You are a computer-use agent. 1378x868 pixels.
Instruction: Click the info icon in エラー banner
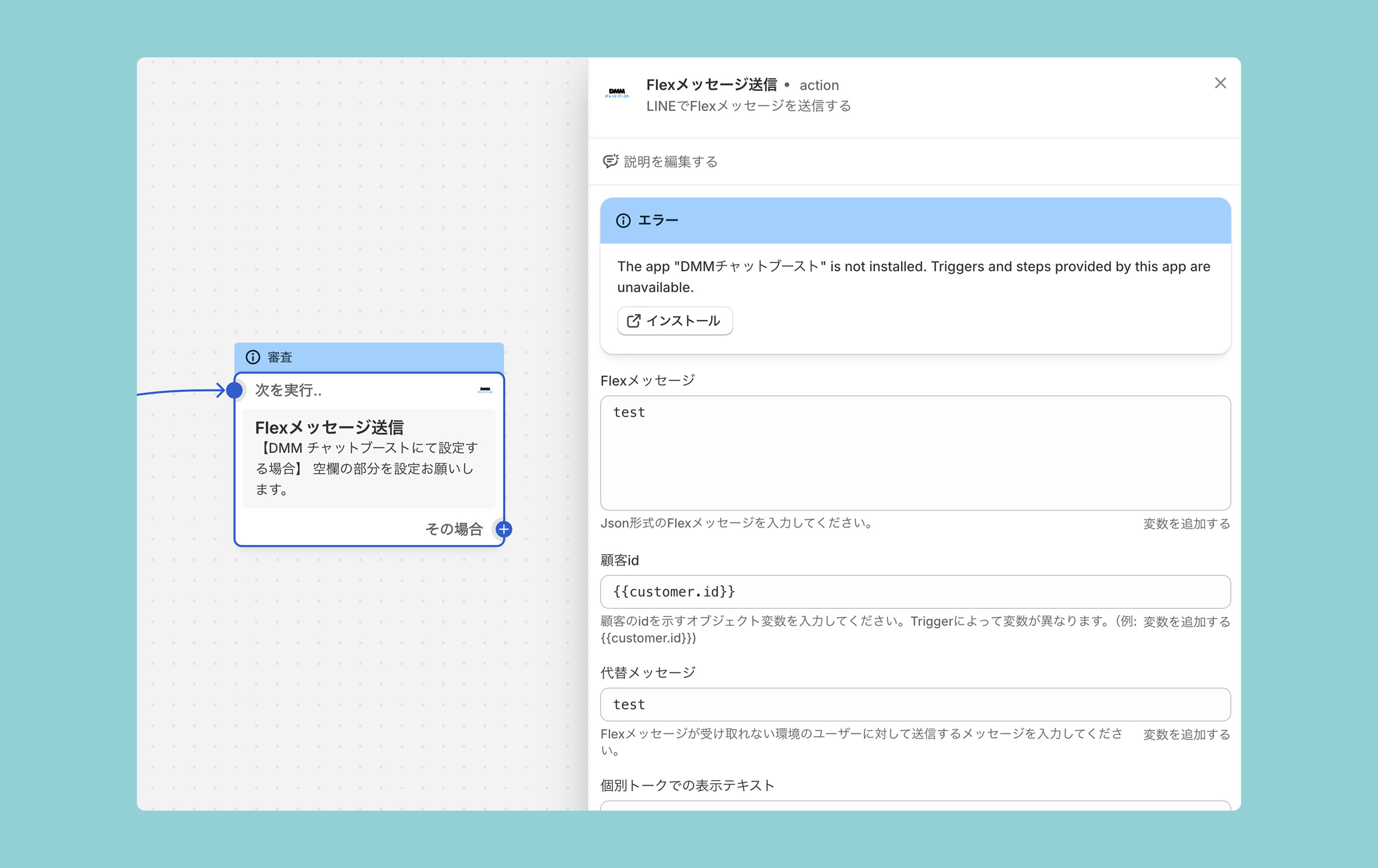[623, 221]
